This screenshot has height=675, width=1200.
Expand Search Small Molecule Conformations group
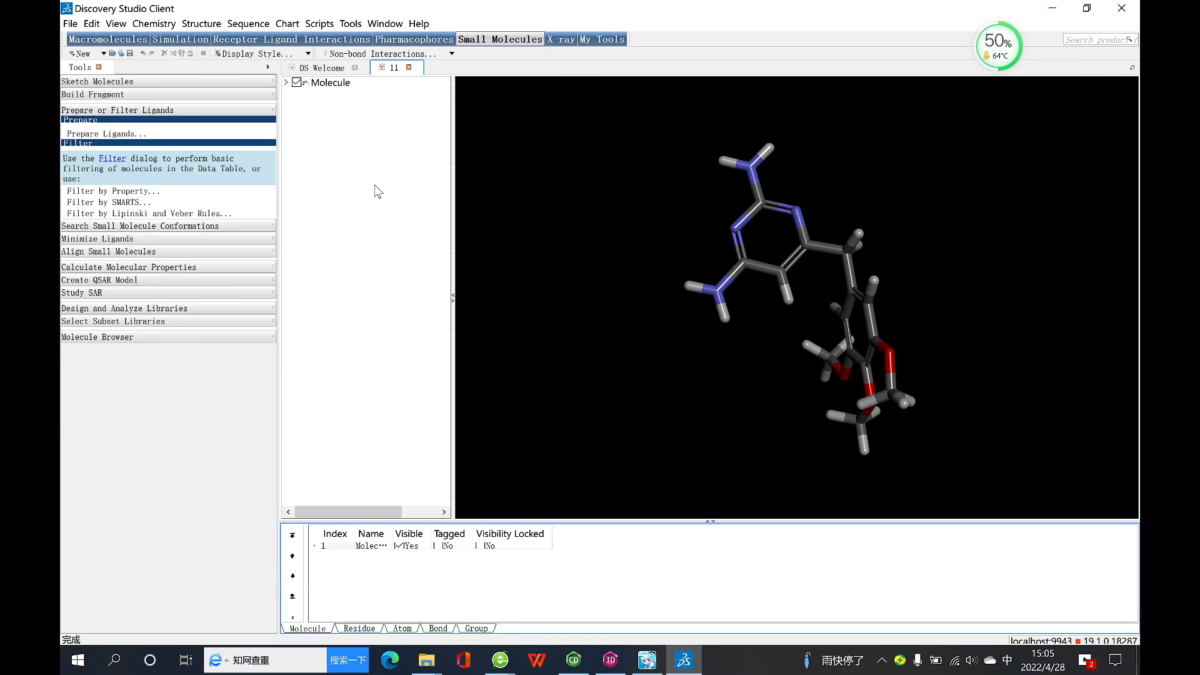tap(168, 226)
